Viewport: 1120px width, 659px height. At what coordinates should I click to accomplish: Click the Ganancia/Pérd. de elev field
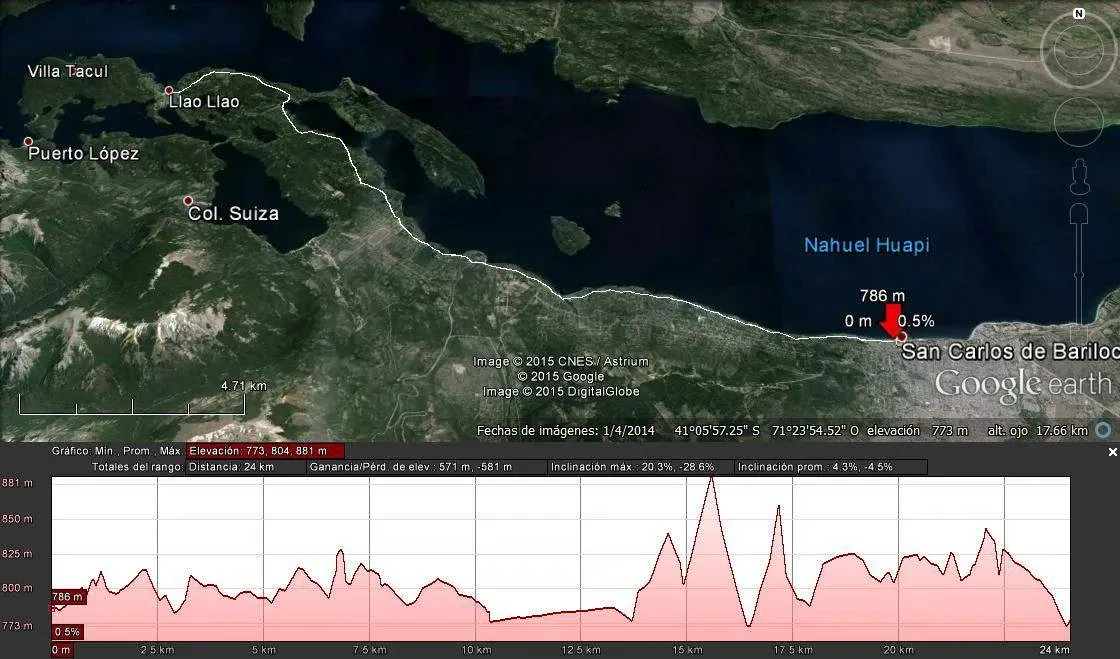click(426, 467)
